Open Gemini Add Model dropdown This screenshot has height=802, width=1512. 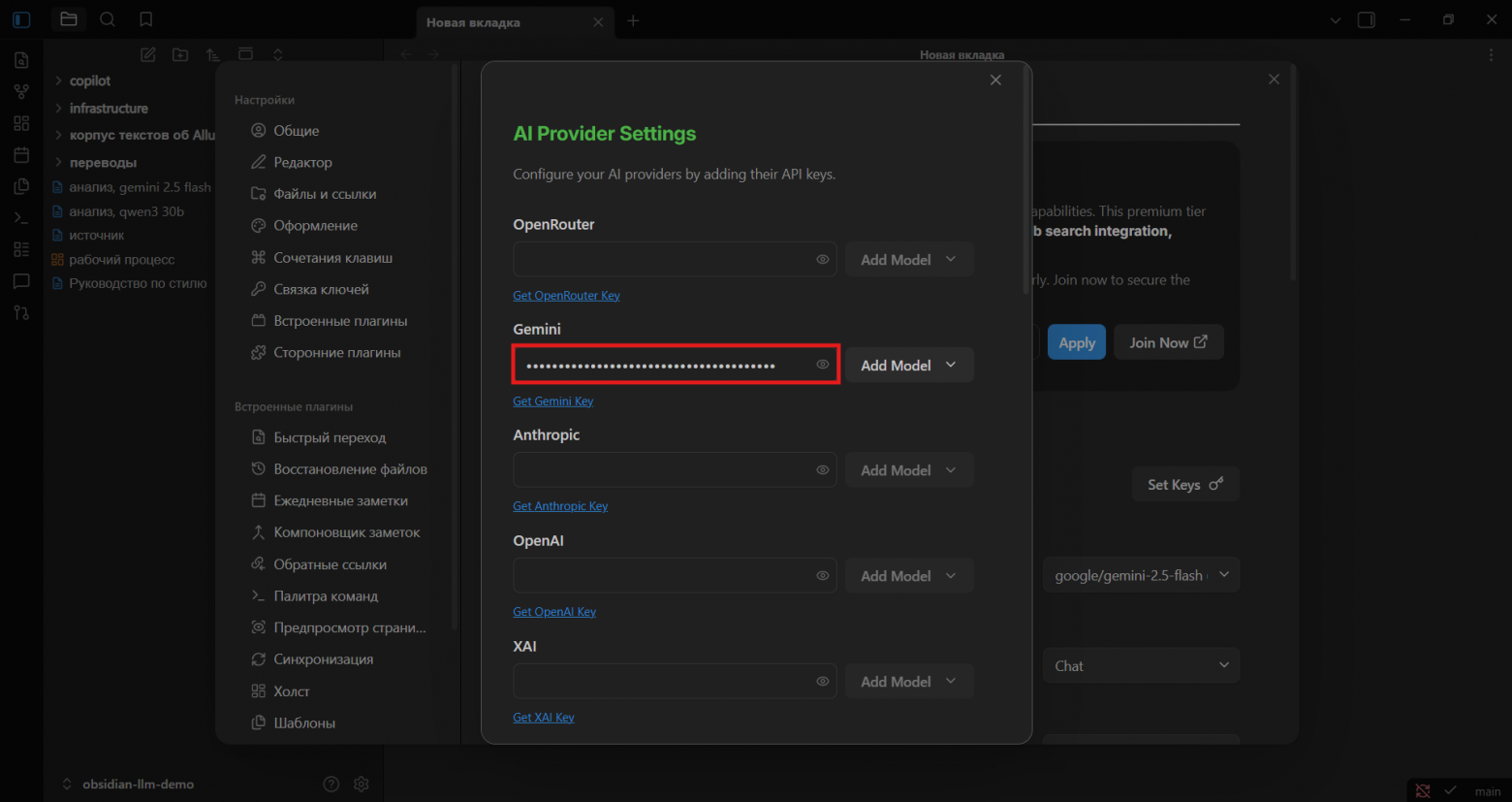click(908, 366)
